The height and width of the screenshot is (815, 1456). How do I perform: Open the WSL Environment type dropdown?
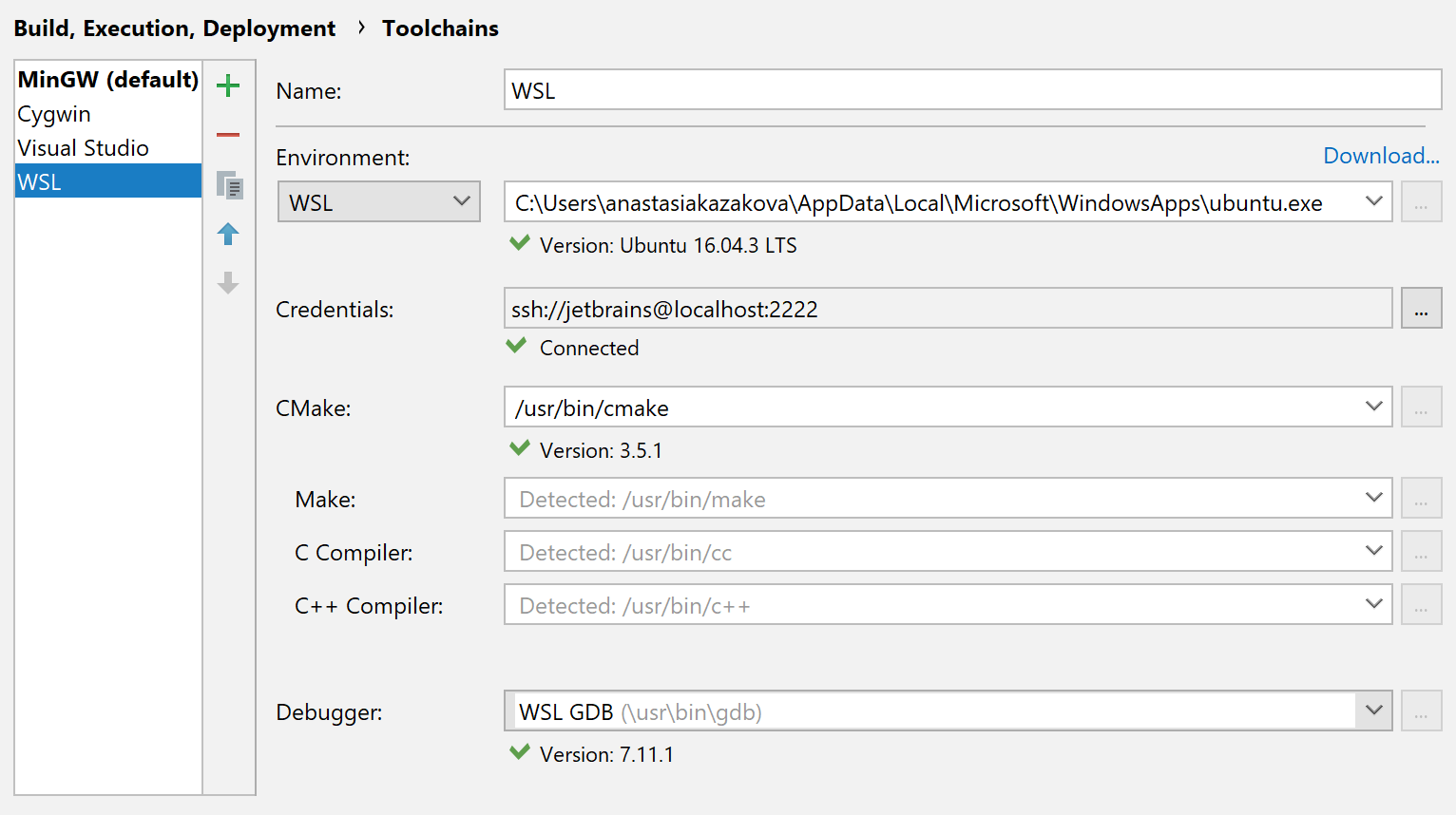point(378,202)
